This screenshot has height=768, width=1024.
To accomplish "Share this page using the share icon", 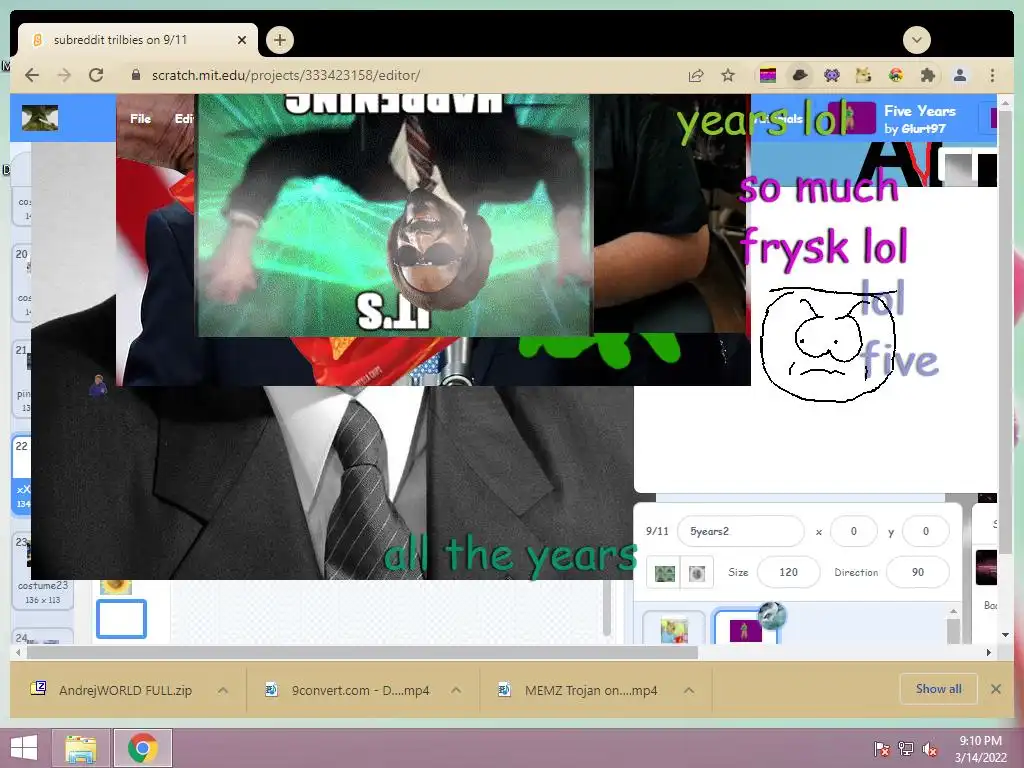I will (x=696, y=76).
